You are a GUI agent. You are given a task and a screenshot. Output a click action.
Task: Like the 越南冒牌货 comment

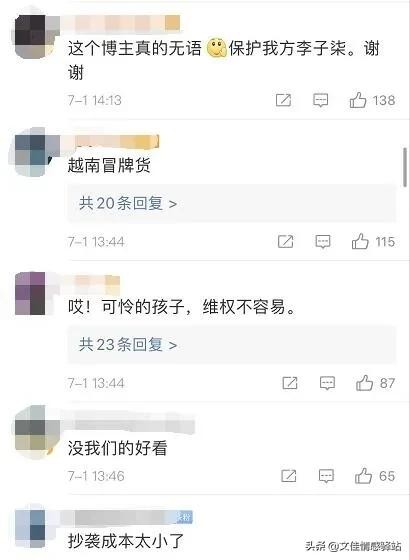pyautogui.click(x=360, y=241)
